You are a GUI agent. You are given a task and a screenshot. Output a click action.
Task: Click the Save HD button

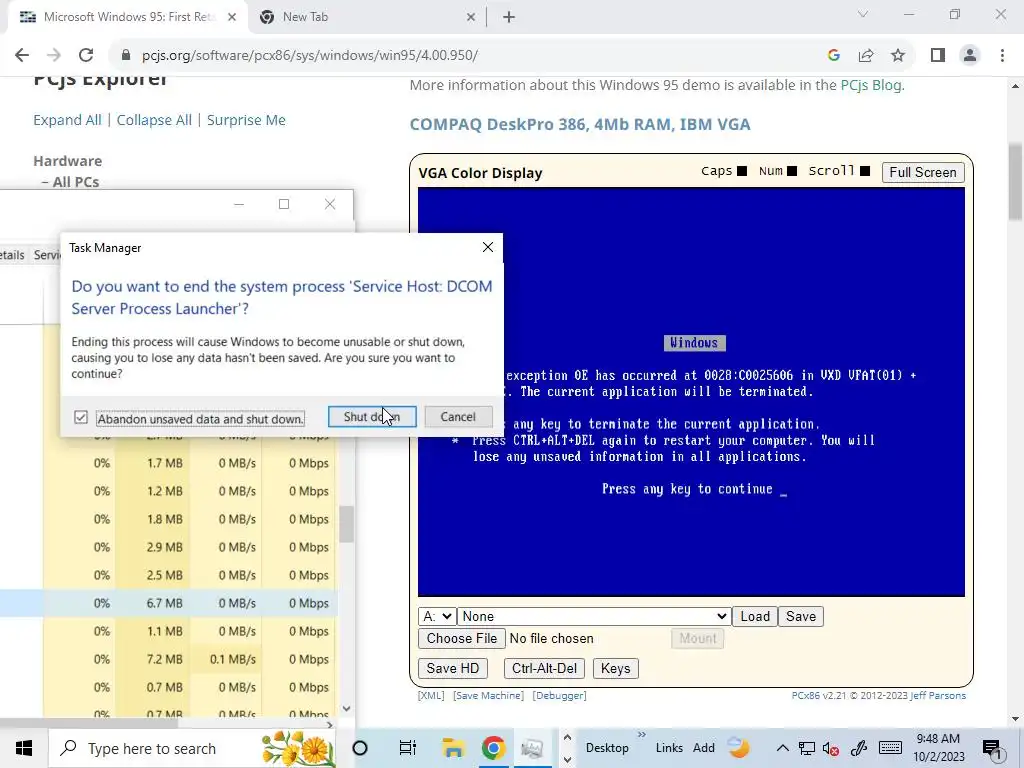click(x=453, y=668)
